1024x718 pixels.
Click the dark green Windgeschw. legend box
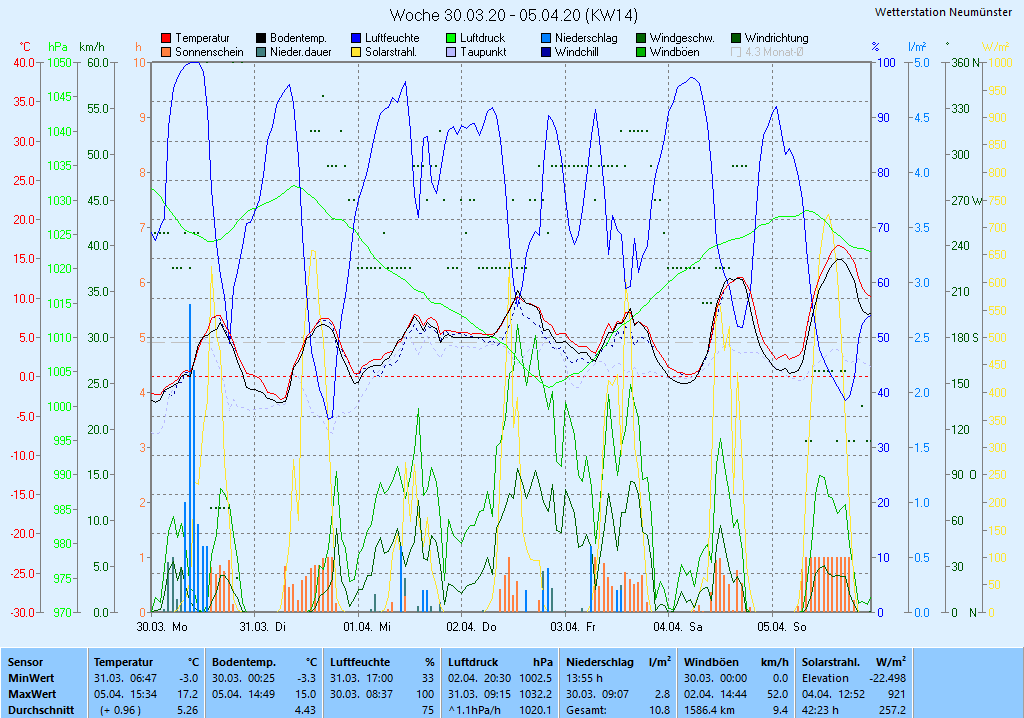coord(641,38)
